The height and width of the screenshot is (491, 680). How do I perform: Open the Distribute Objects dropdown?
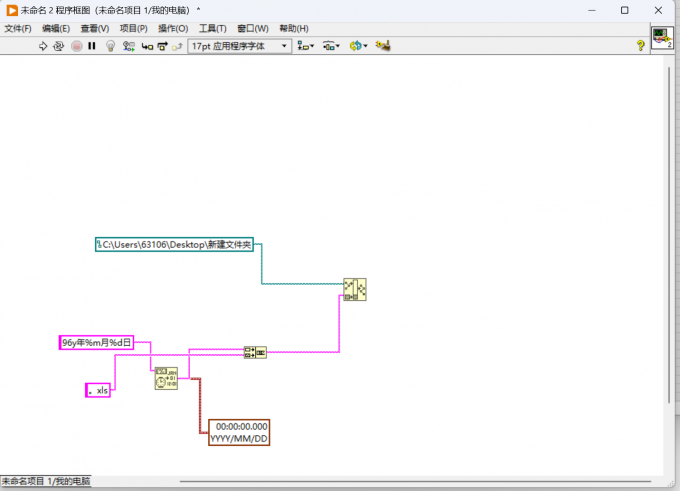(331, 46)
